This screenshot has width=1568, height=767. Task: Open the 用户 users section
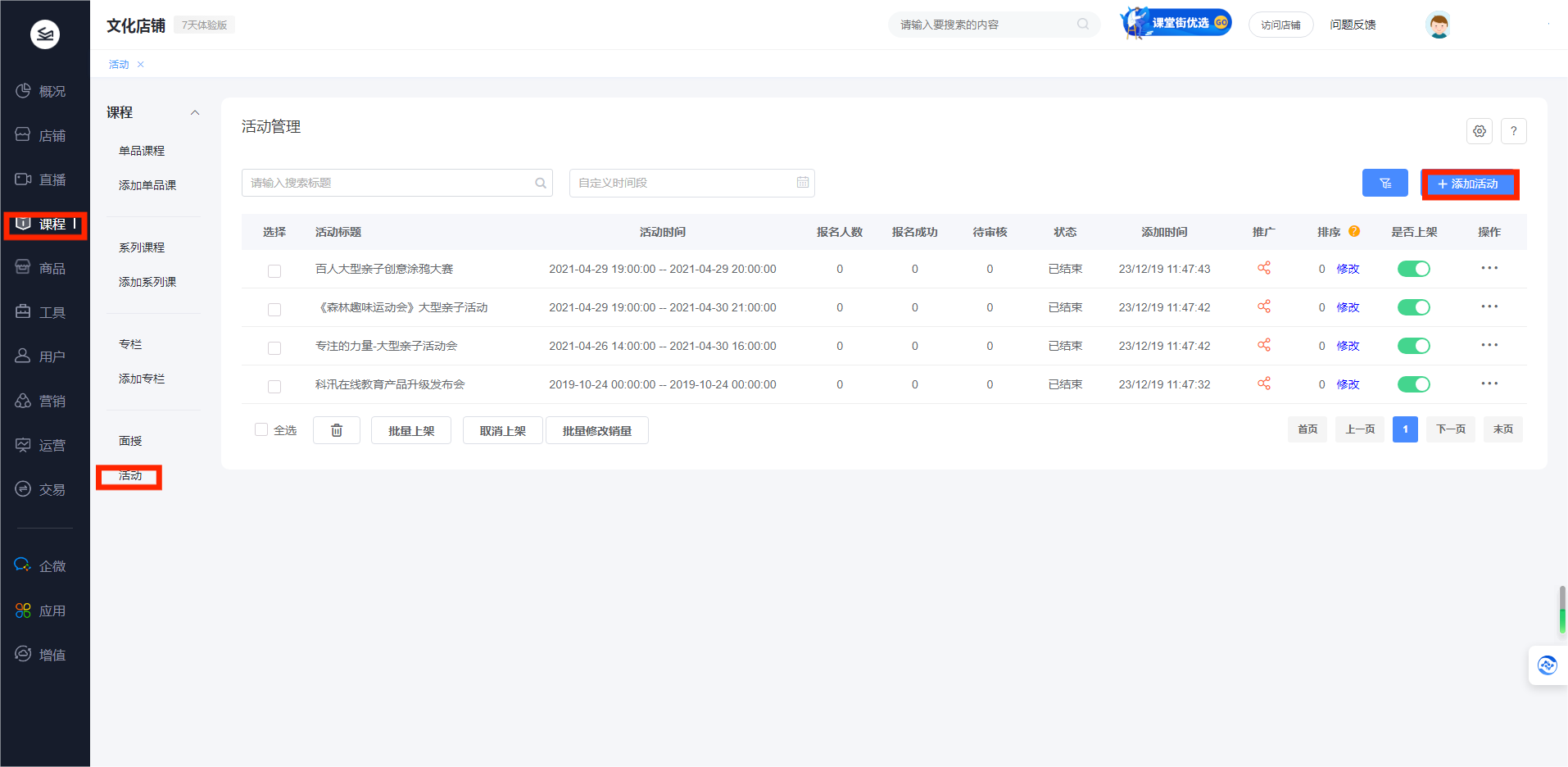(x=41, y=356)
